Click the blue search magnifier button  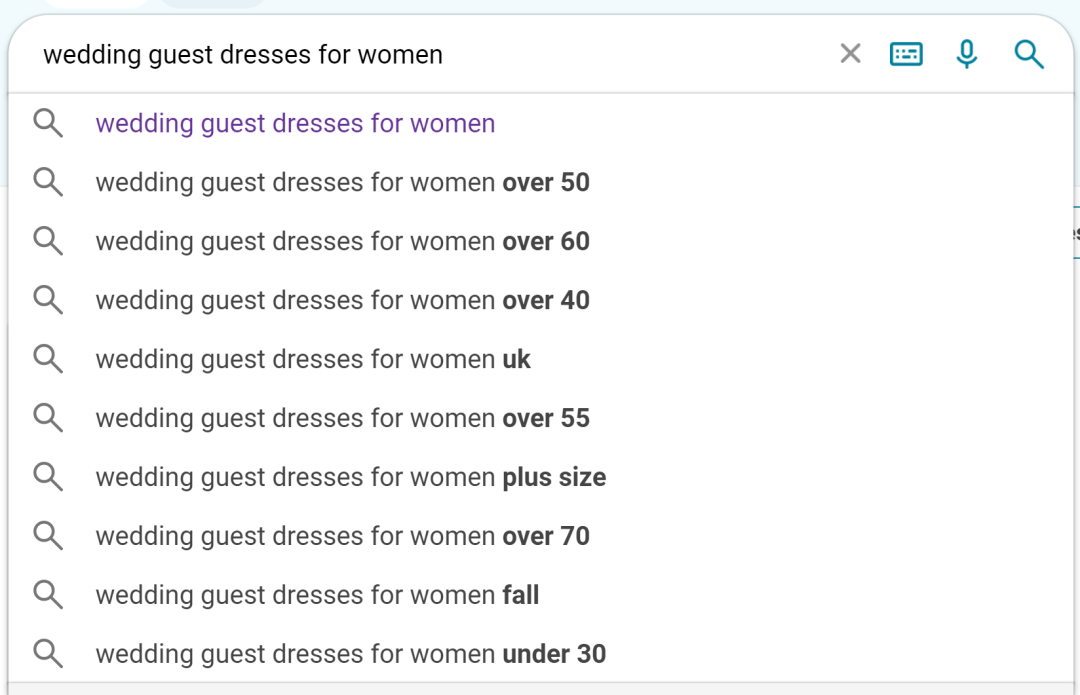[x=1028, y=54]
